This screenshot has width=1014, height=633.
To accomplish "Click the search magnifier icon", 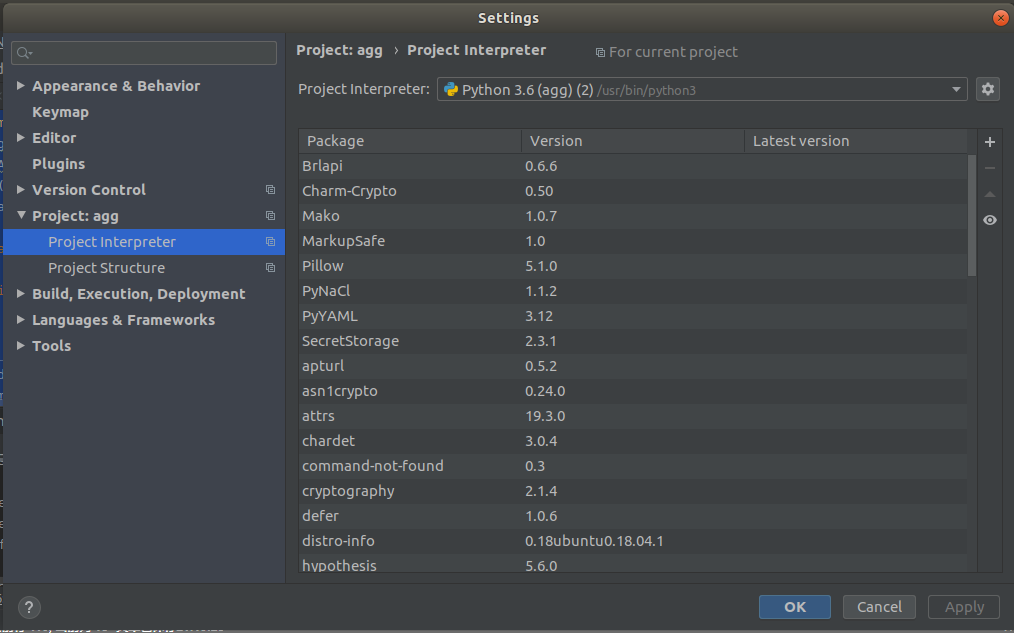I will pyautogui.click(x=24, y=53).
